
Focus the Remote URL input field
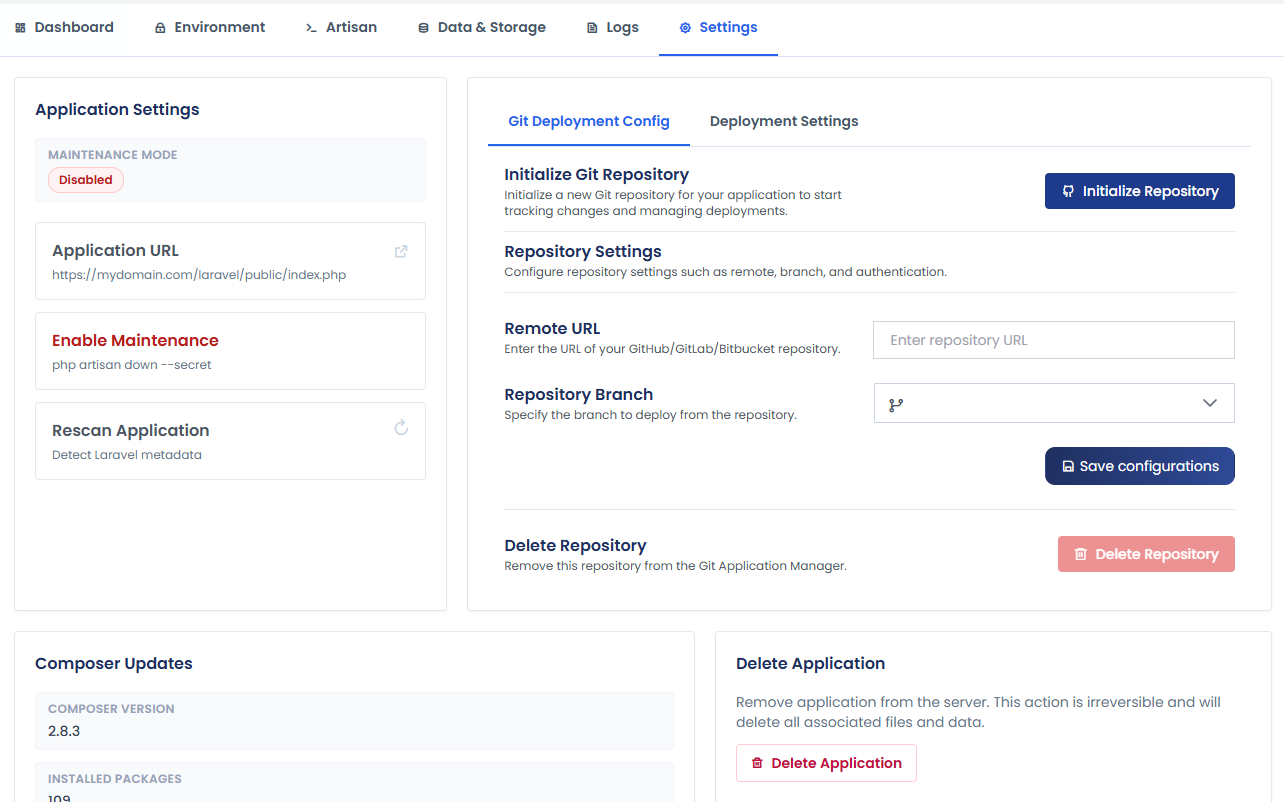pos(1054,340)
